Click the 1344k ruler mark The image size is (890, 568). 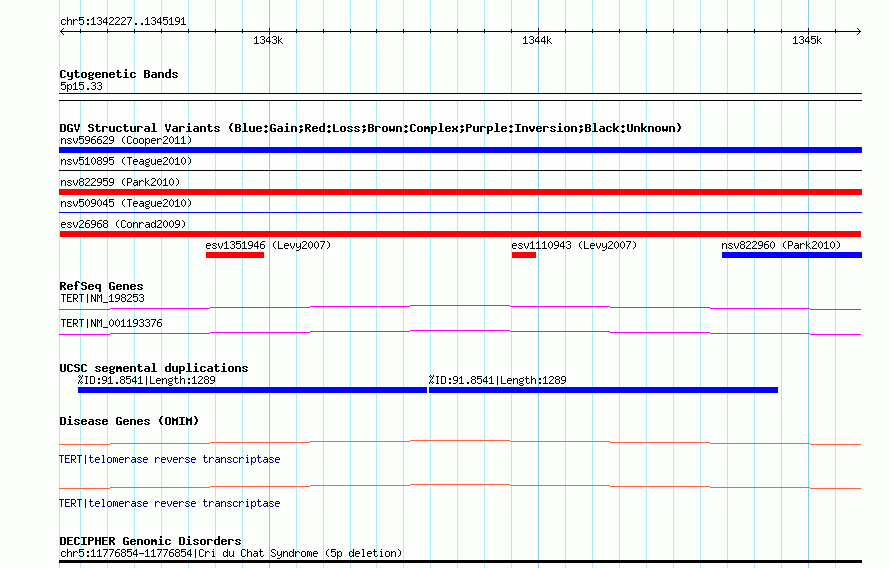(x=537, y=40)
